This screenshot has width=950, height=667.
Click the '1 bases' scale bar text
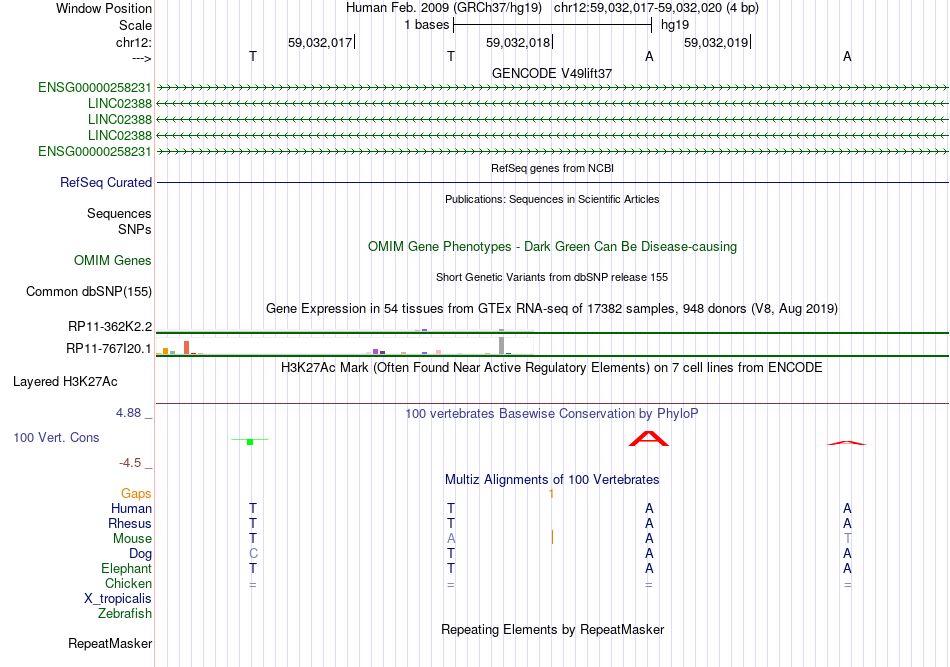click(427, 25)
